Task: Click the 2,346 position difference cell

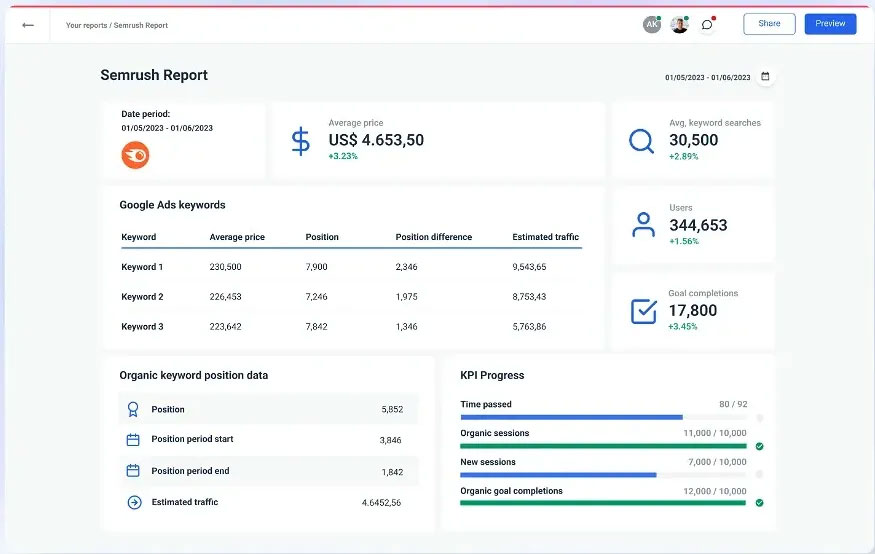Action: tap(406, 267)
